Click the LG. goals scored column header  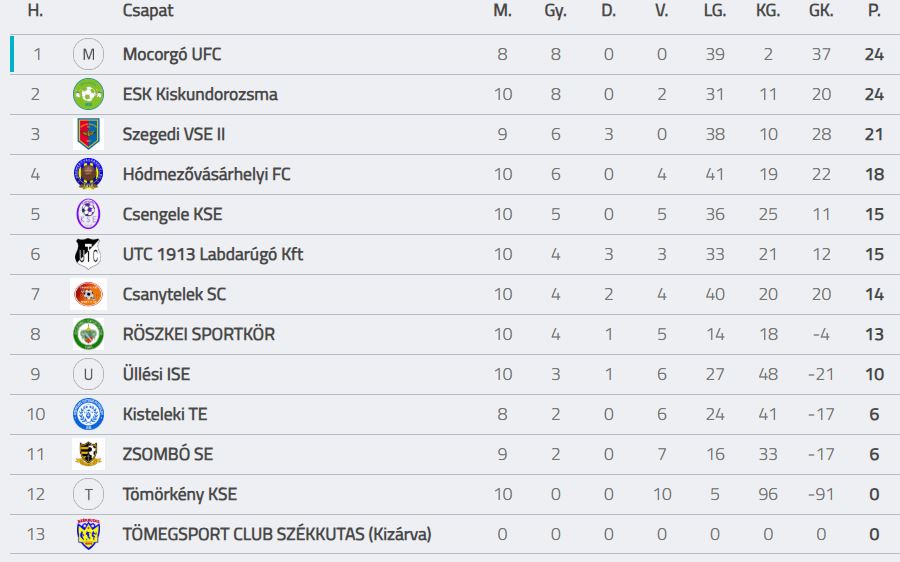tap(715, 11)
